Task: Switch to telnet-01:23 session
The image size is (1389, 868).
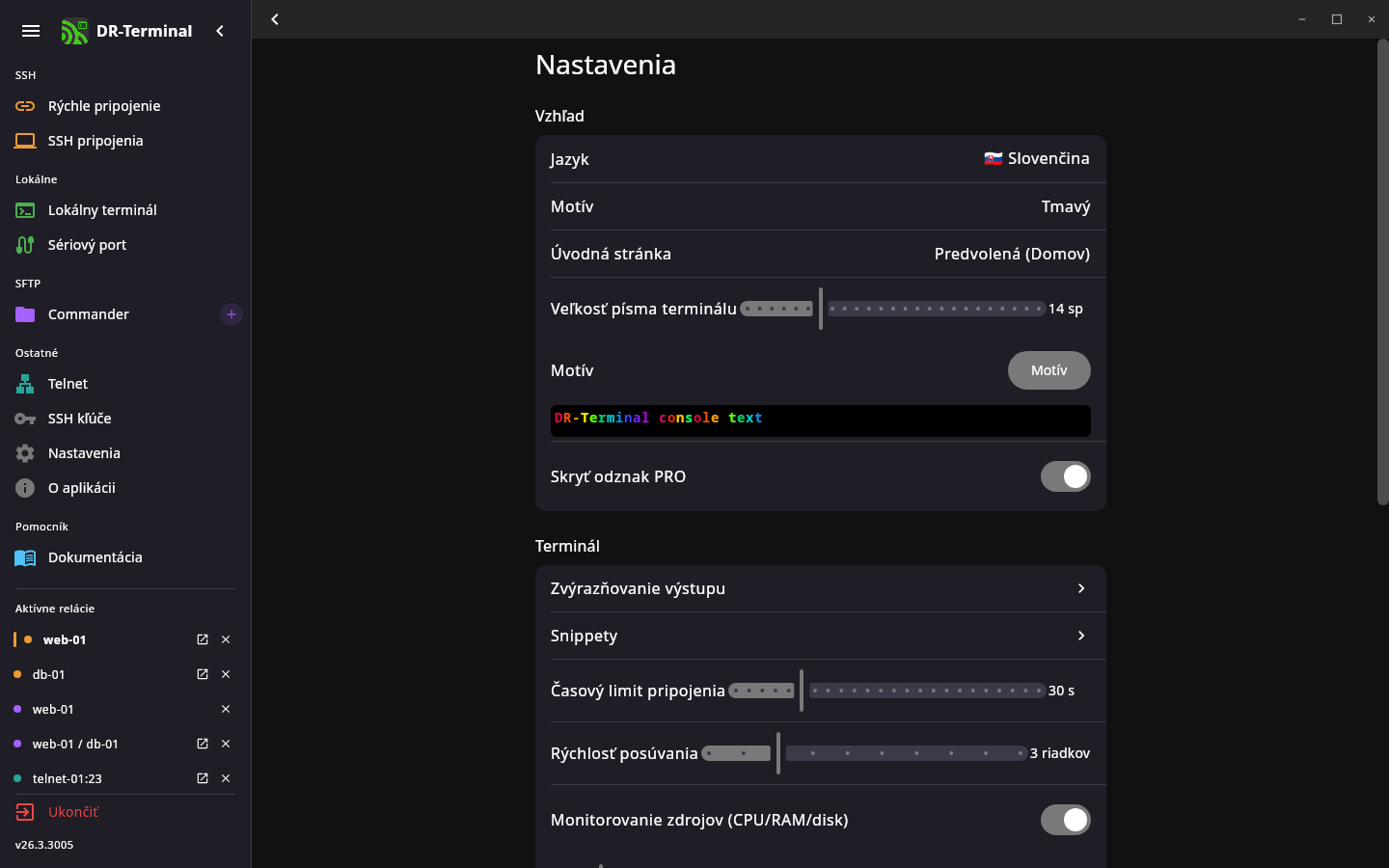Action: (x=68, y=778)
